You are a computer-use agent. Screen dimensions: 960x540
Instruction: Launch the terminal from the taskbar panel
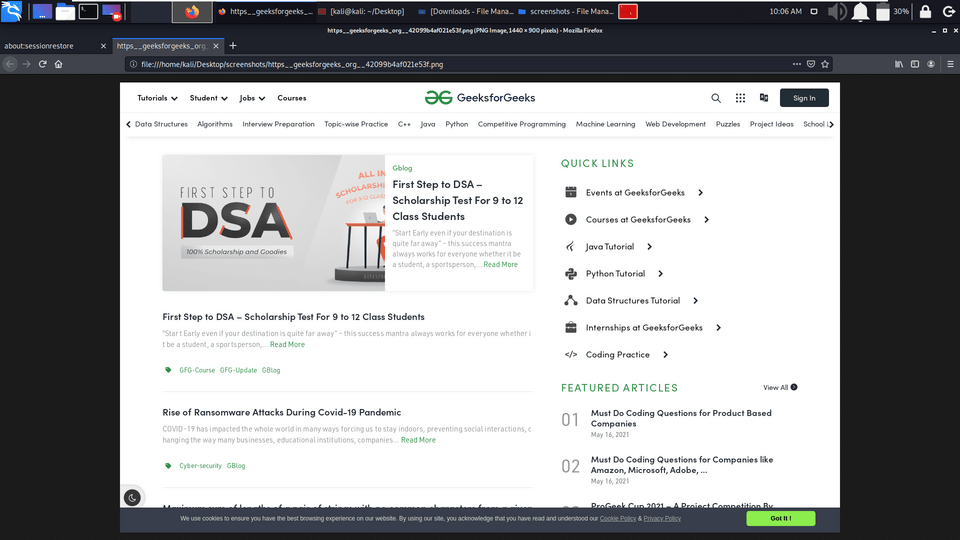pyautogui.click(x=88, y=11)
